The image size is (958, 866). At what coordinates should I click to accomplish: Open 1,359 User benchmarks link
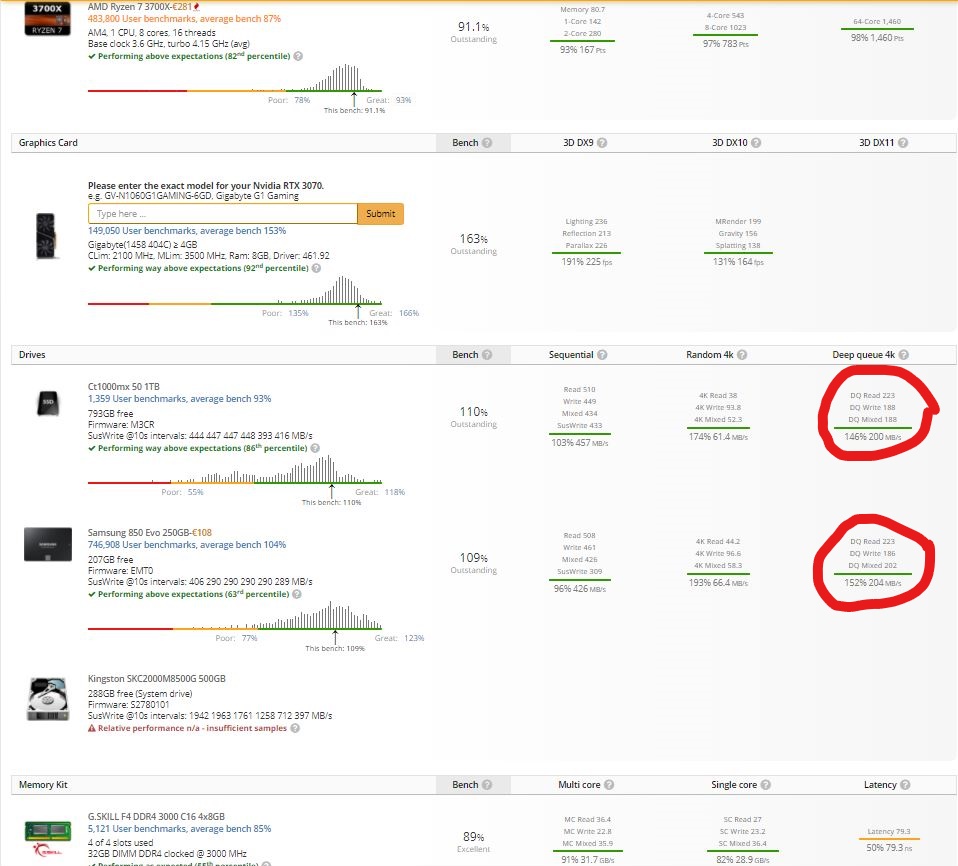click(x=180, y=399)
